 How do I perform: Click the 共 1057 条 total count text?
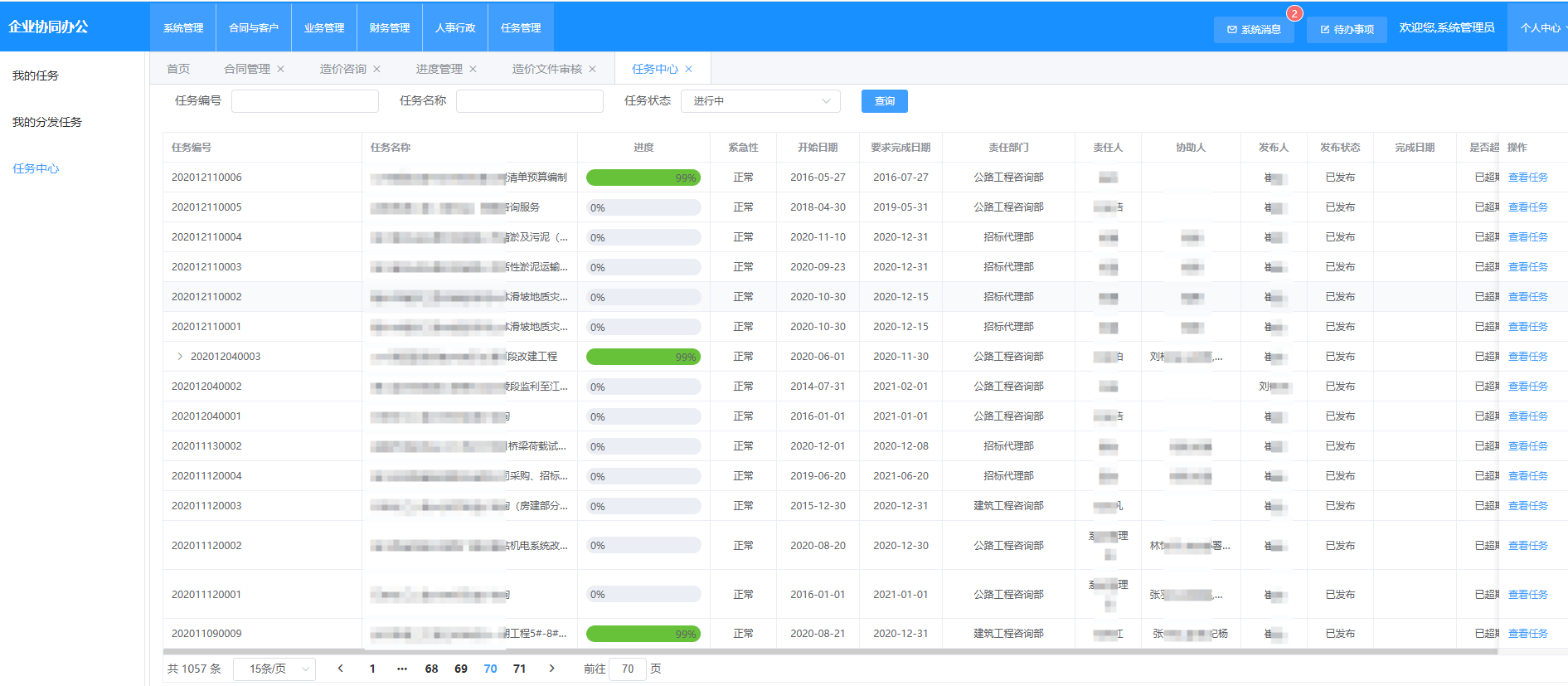pos(194,669)
